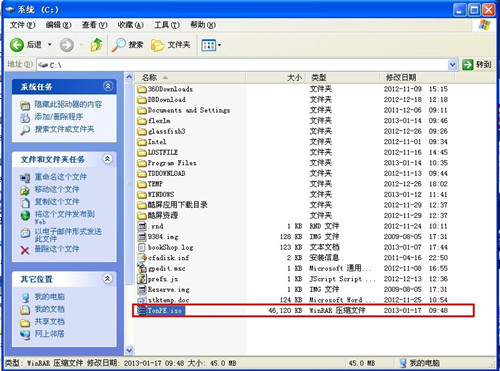Select the 360Downloads folder icon

(x=142, y=89)
